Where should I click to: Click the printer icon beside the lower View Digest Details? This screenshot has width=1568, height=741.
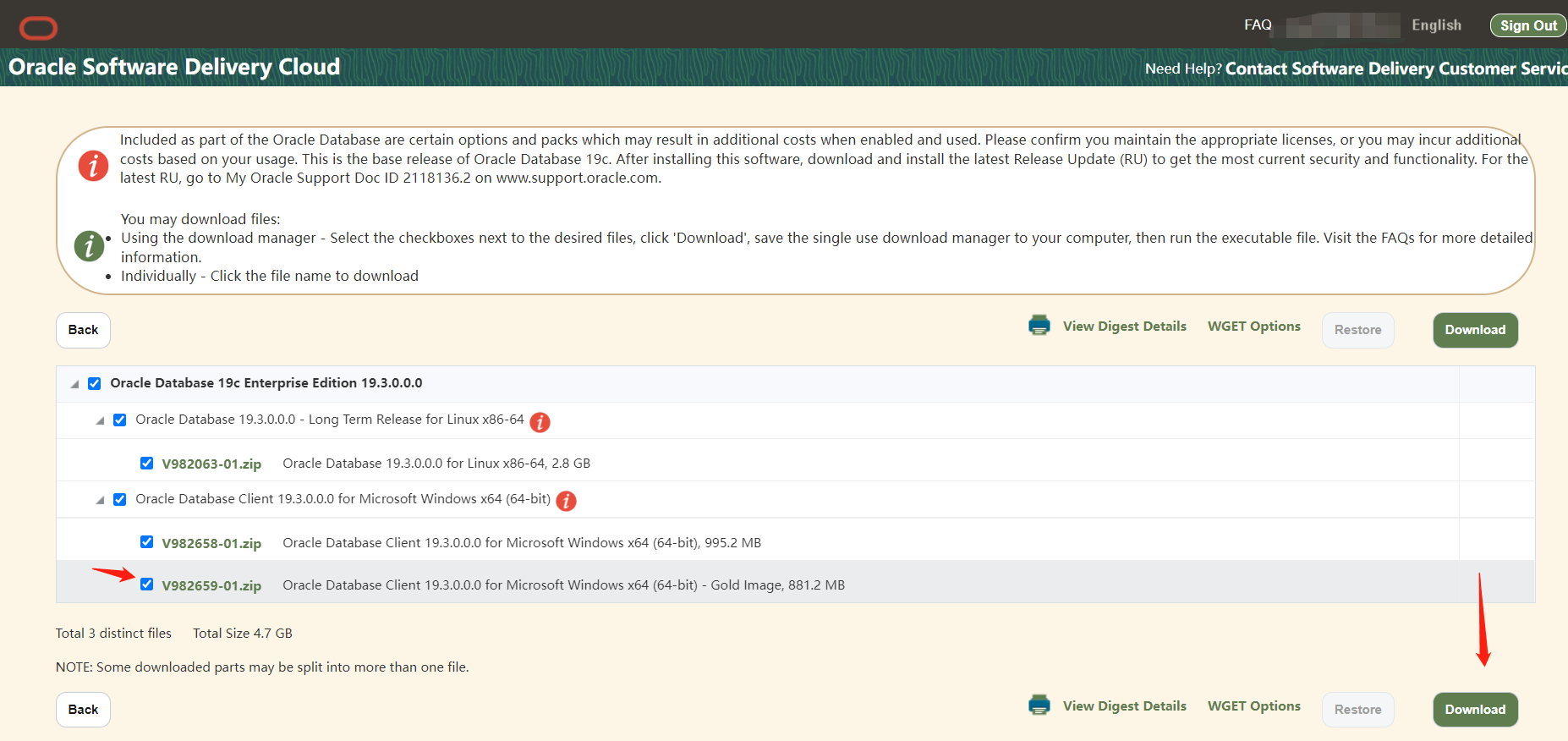click(1039, 705)
